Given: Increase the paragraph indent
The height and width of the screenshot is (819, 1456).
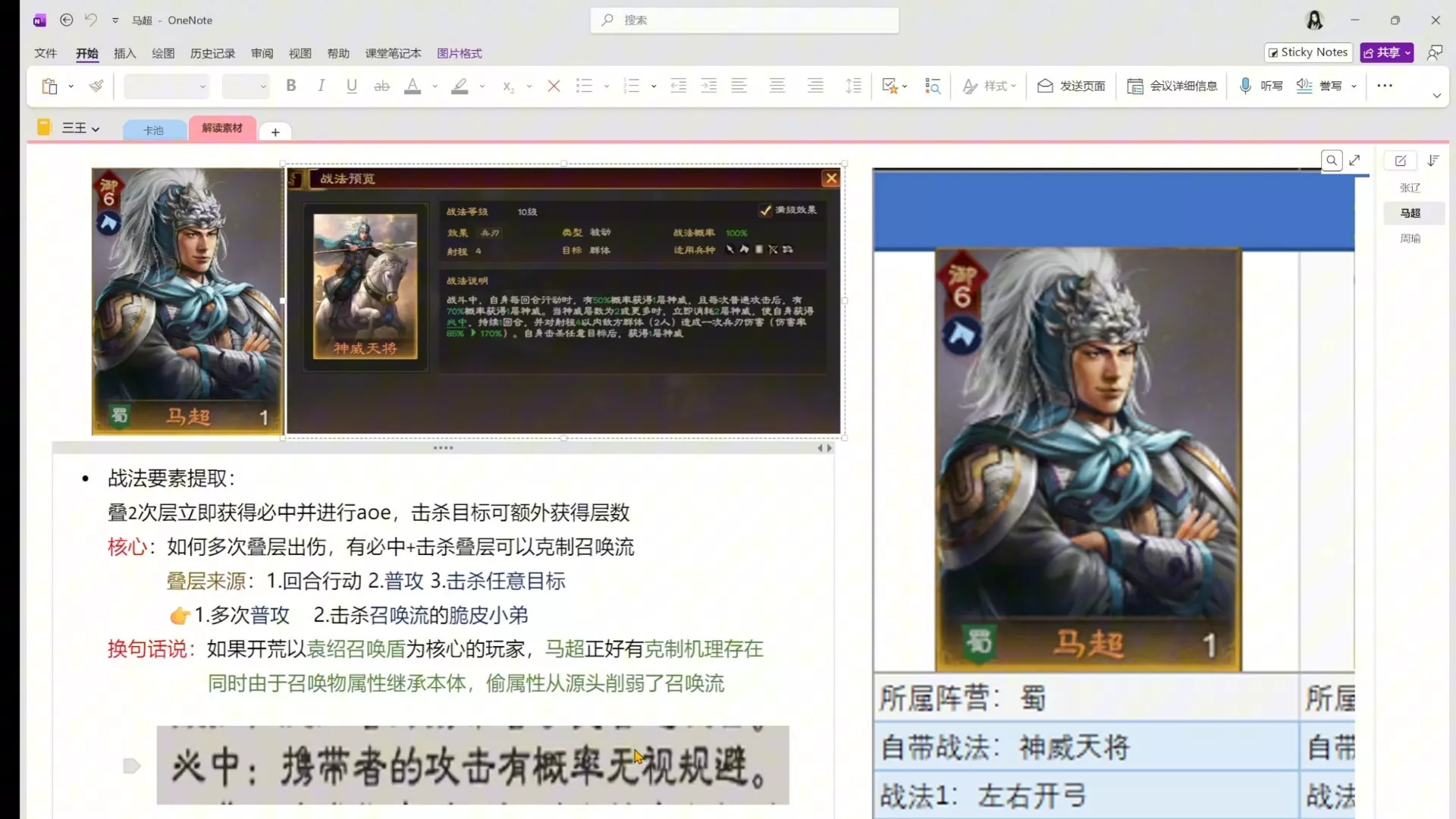Looking at the screenshot, I should 709,86.
